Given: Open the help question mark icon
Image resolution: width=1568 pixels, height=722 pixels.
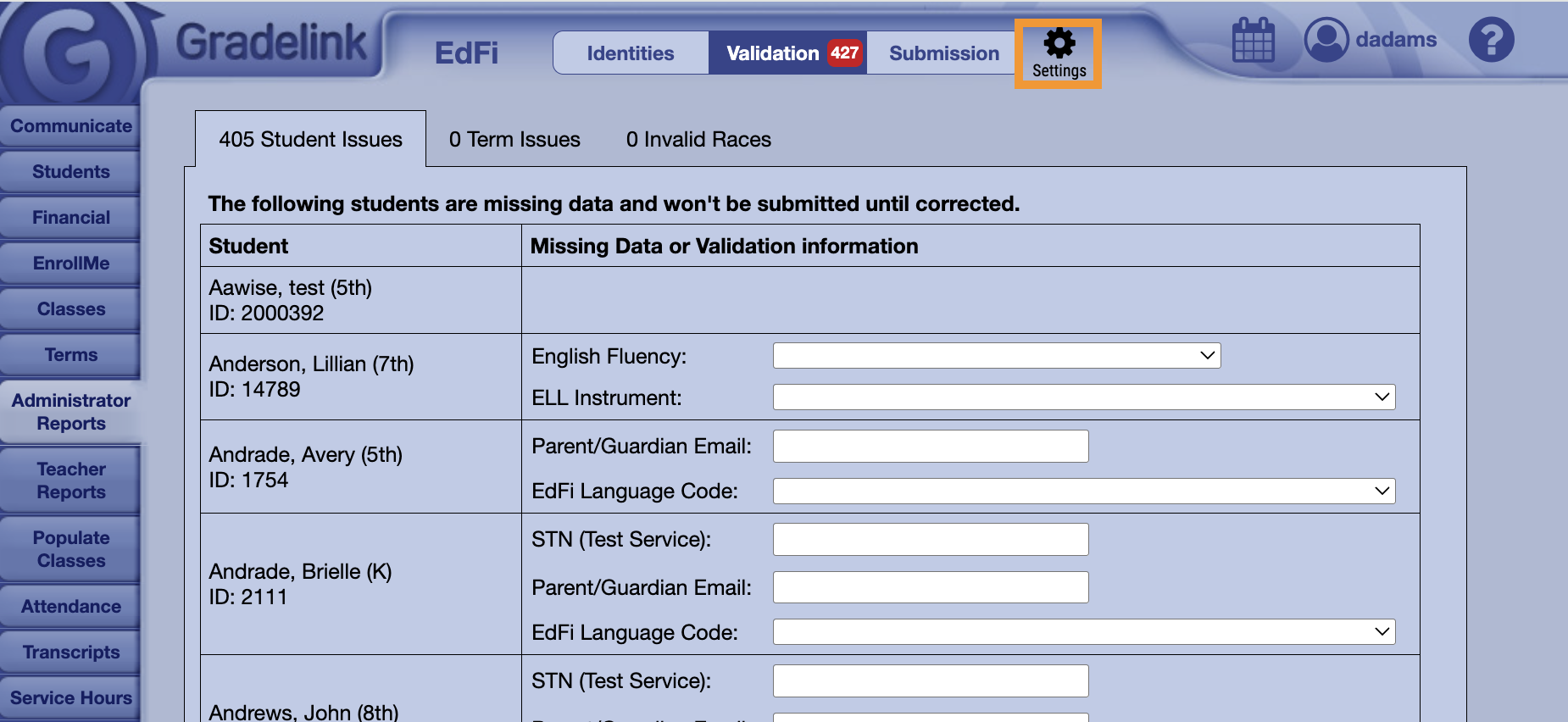Looking at the screenshot, I should pyautogui.click(x=1491, y=40).
